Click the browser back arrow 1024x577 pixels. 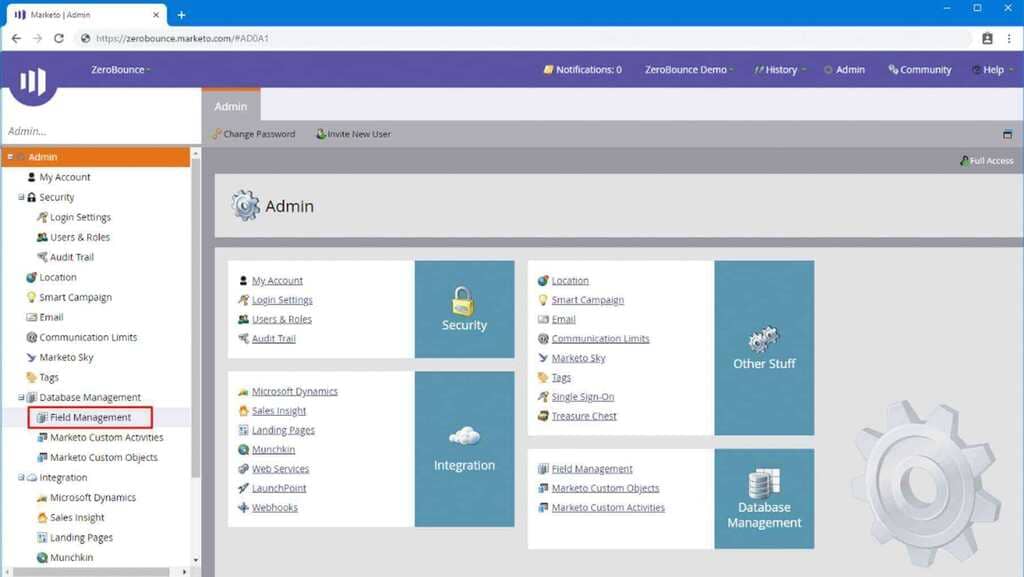tap(16, 39)
